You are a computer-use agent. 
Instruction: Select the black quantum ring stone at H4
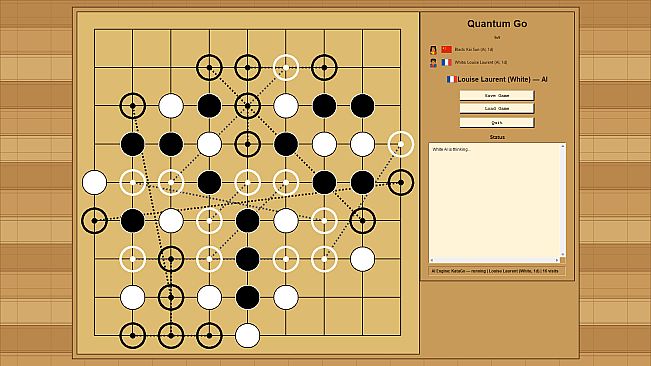coord(362,221)
